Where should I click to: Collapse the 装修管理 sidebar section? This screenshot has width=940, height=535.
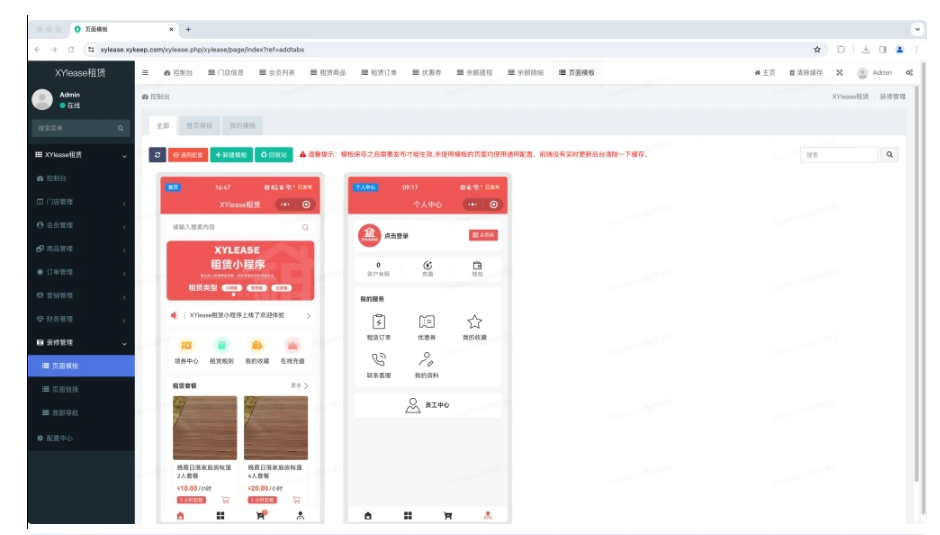point(81,342)
